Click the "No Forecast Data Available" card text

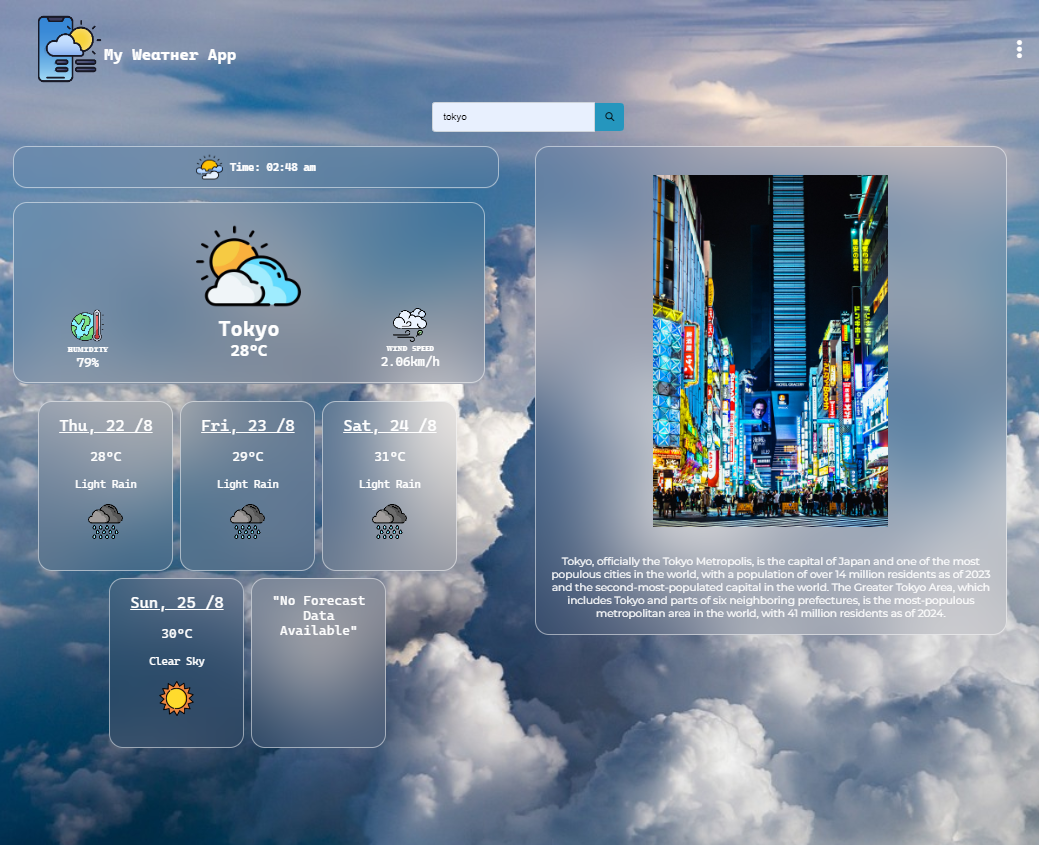click(x=319, y=616)
